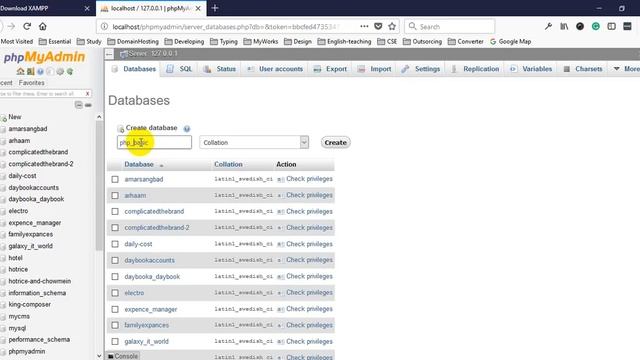Viewport: 640px width, 360px height.
Task: Bookmark this page with star icon
Action: click(392, 27)
